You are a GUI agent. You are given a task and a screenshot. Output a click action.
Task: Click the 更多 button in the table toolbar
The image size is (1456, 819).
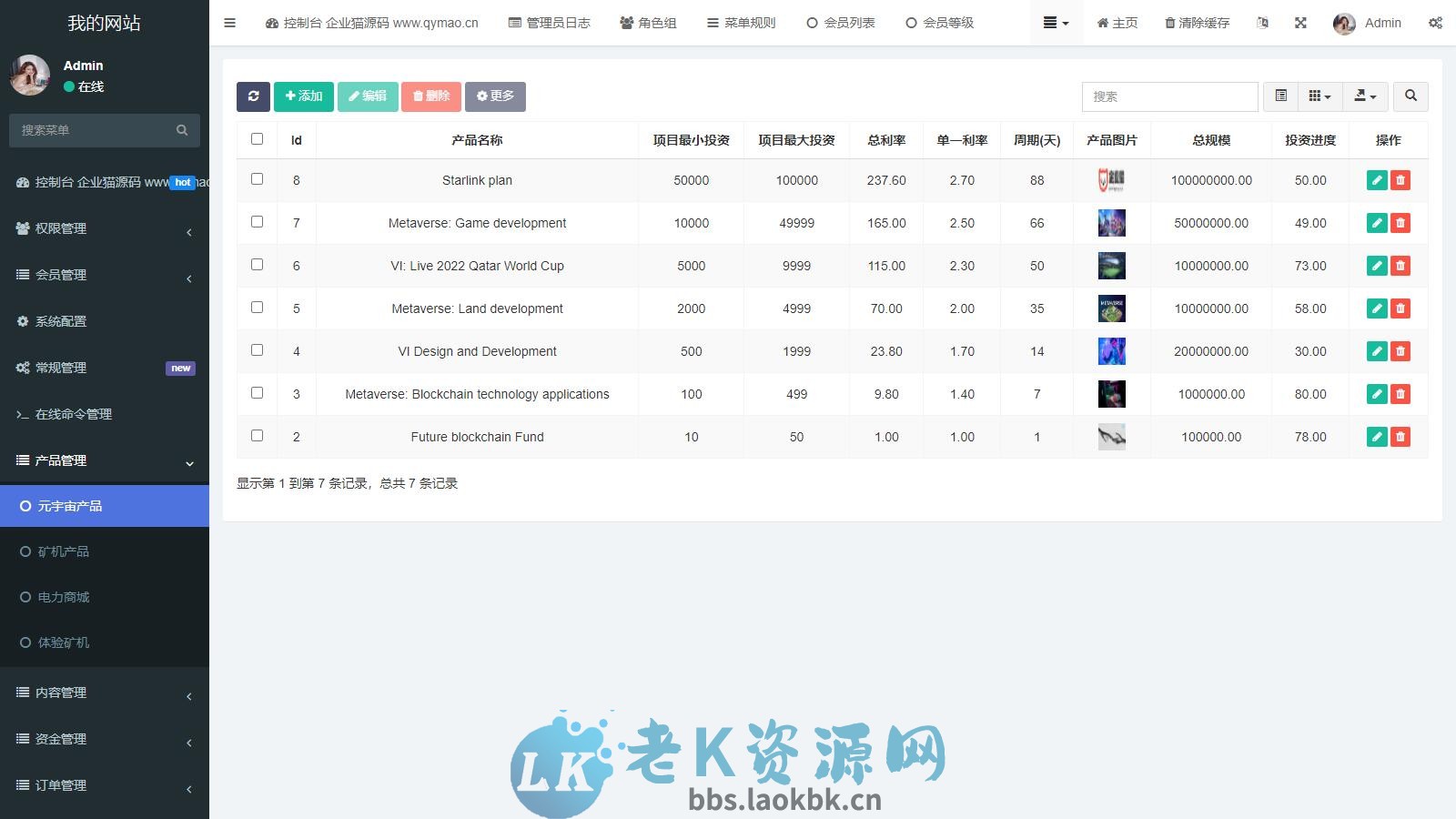coord(495,96)
